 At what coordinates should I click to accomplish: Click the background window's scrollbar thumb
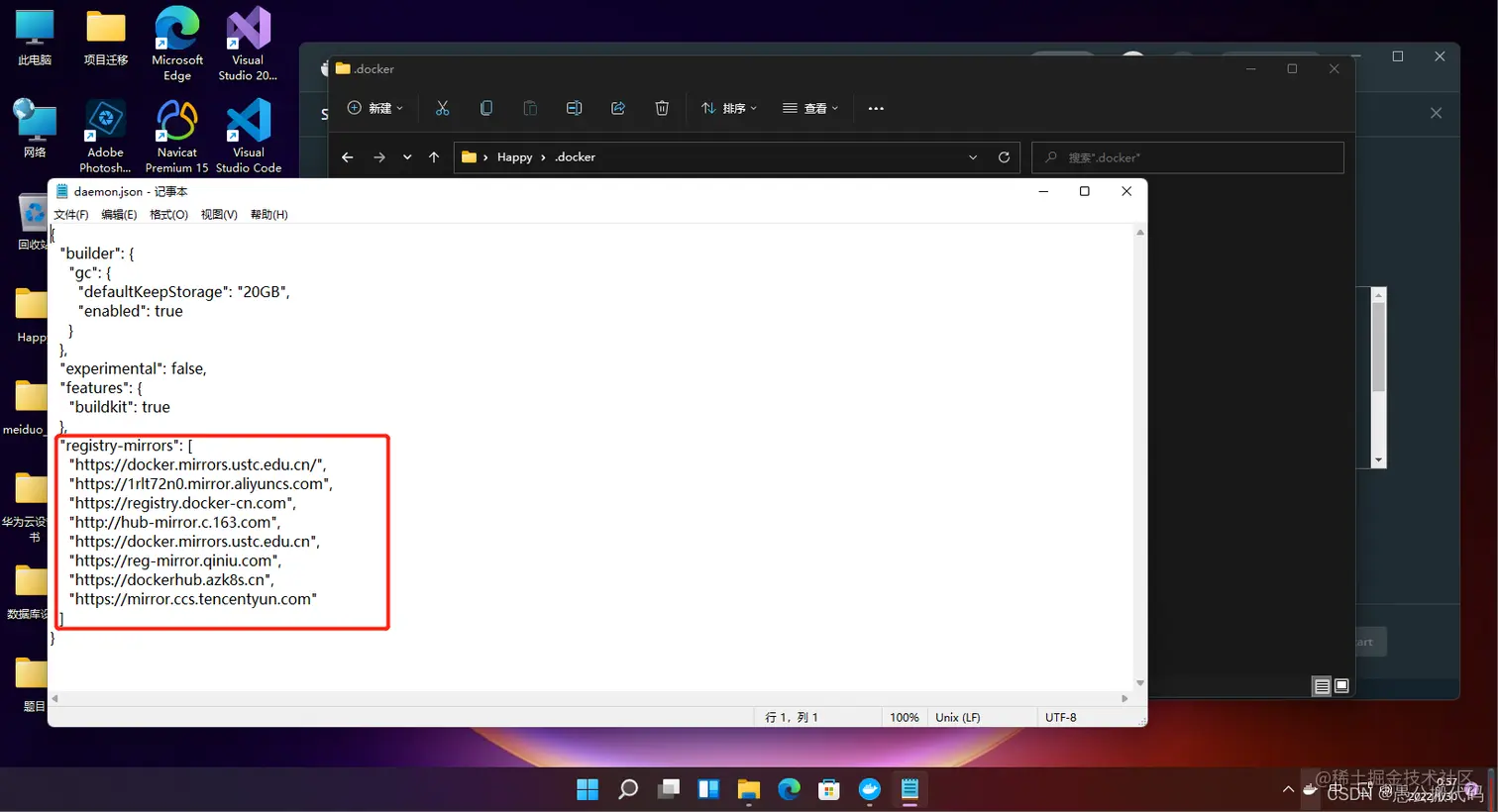[x=1378, y=347]
